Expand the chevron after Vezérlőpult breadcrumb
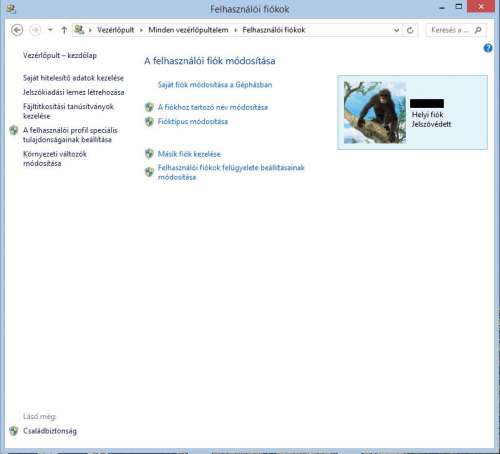The image size is (500, 454). [141, 30]
